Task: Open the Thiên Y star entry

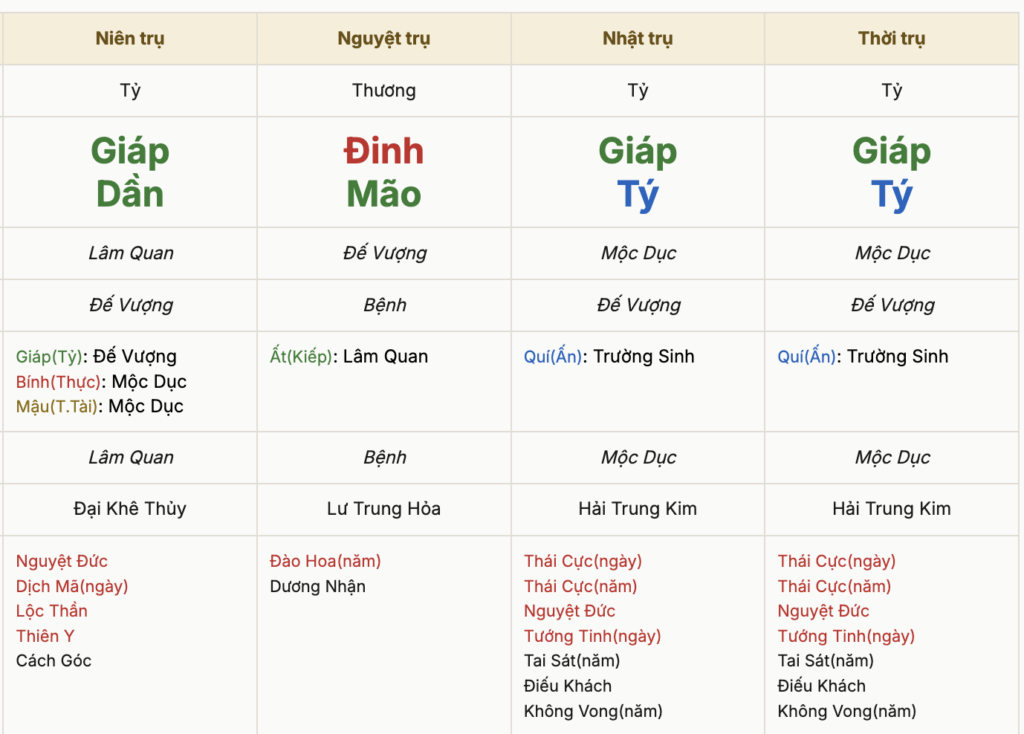Action: [x=45, y=636]
